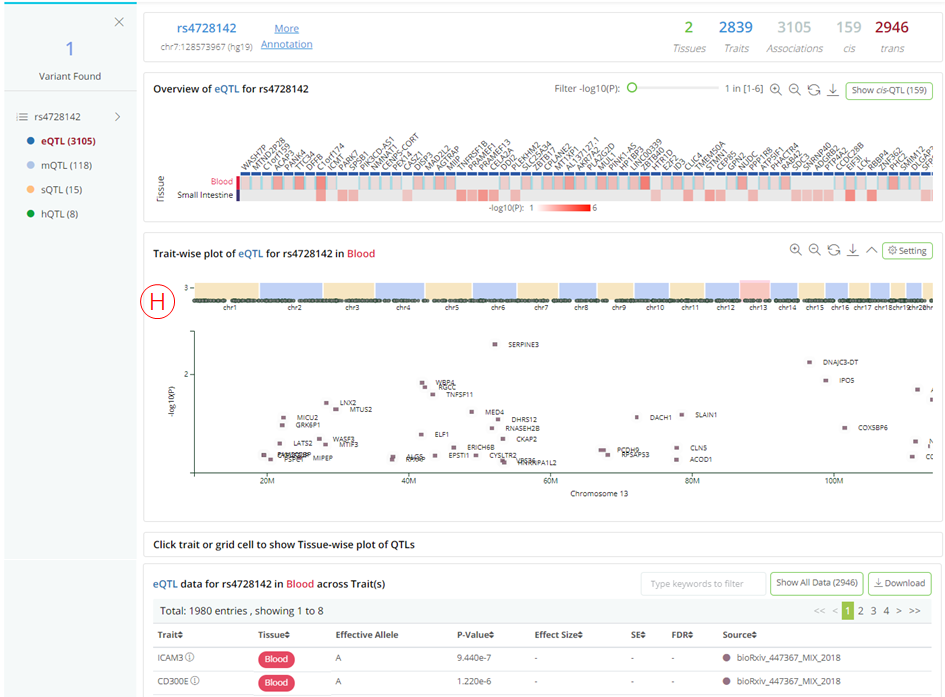
Task: Sort table by Effect Size column
Action: coord(559,635)
